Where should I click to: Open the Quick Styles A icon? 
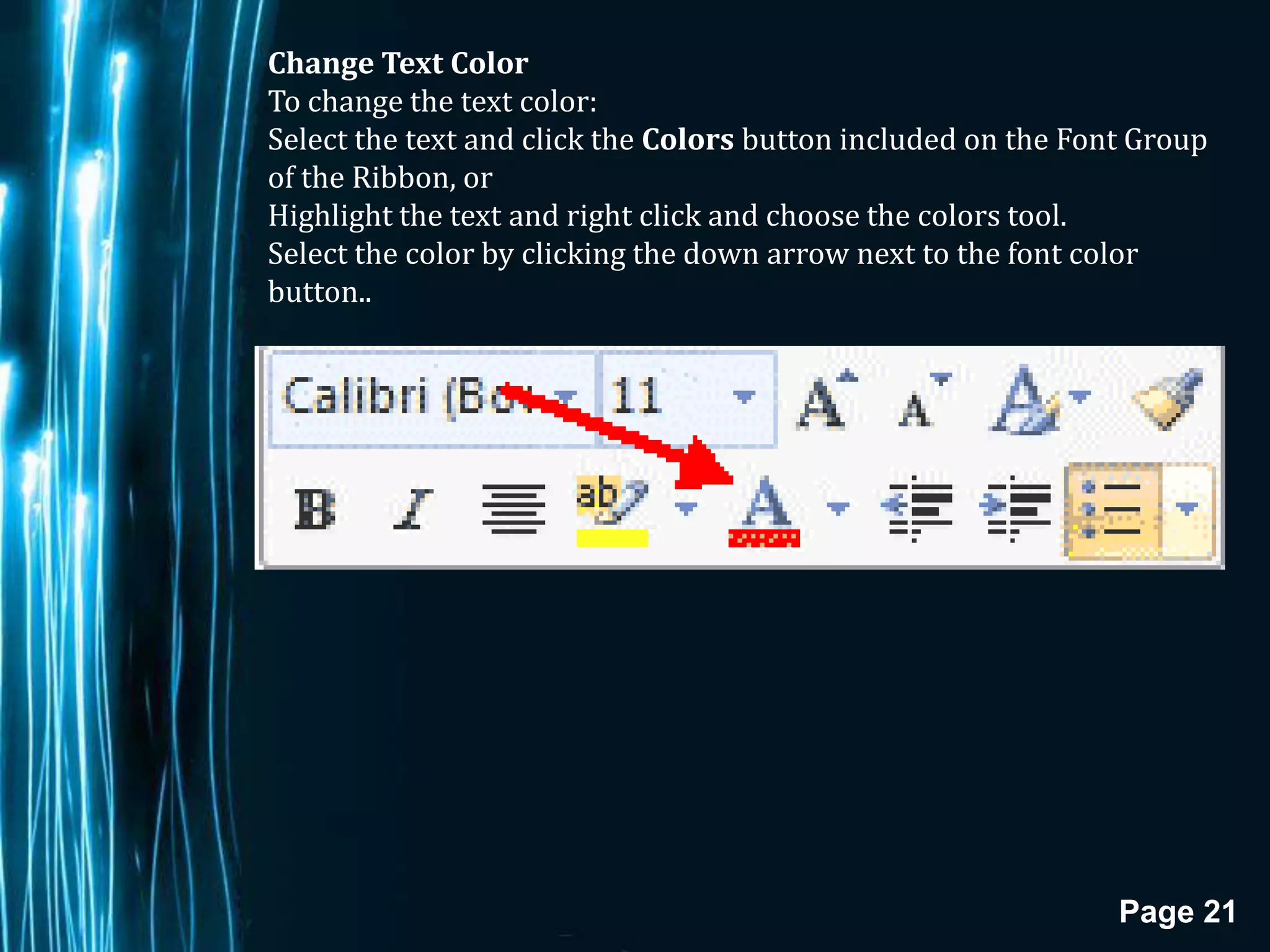1025,399
